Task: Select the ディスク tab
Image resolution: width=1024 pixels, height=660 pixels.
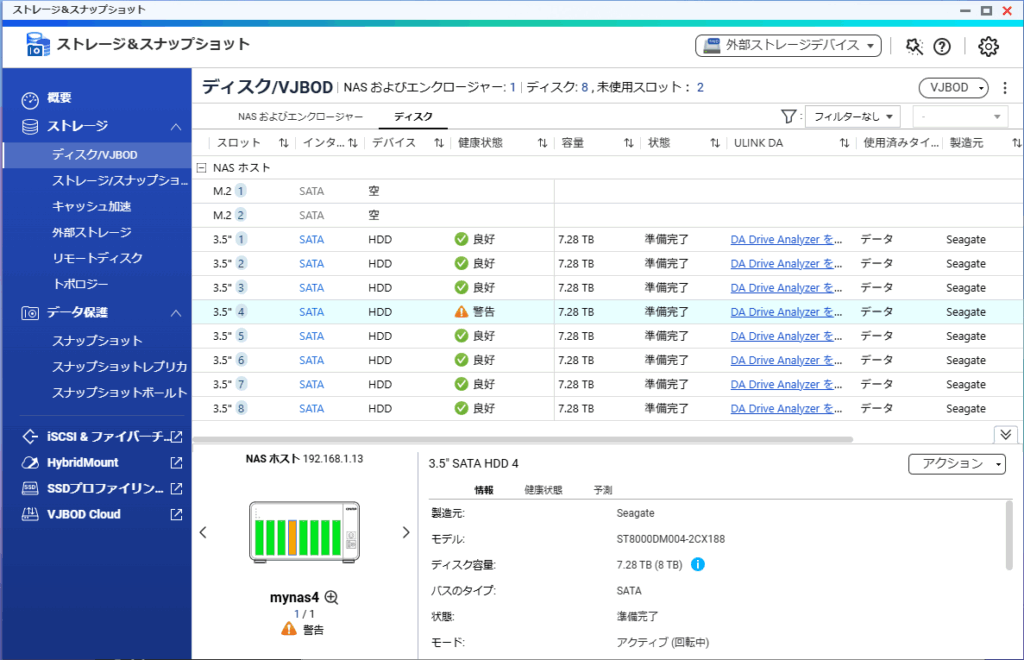Action: pos(413,117)
